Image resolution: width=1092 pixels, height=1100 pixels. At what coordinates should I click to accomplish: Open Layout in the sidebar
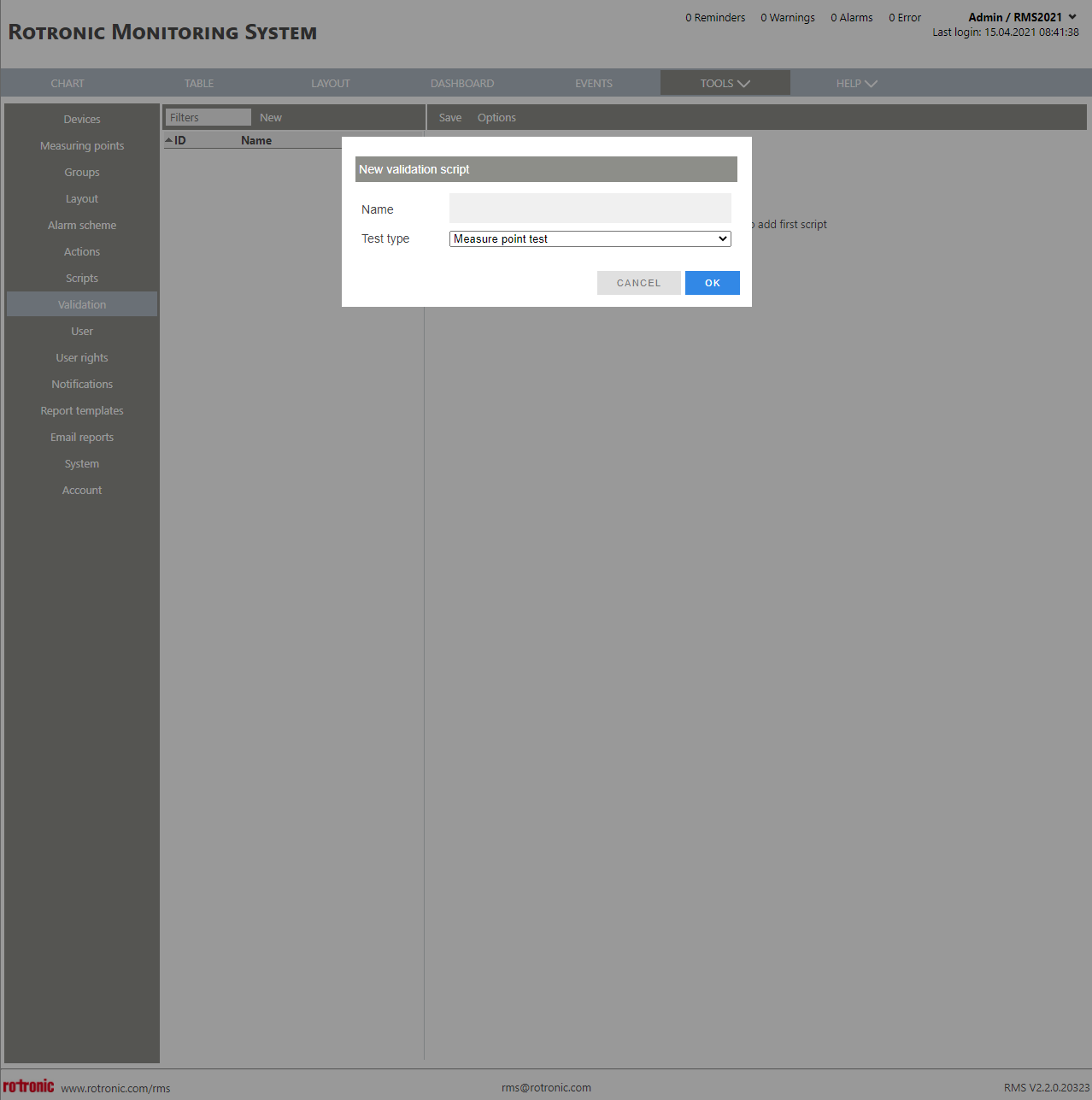point(82,198)
